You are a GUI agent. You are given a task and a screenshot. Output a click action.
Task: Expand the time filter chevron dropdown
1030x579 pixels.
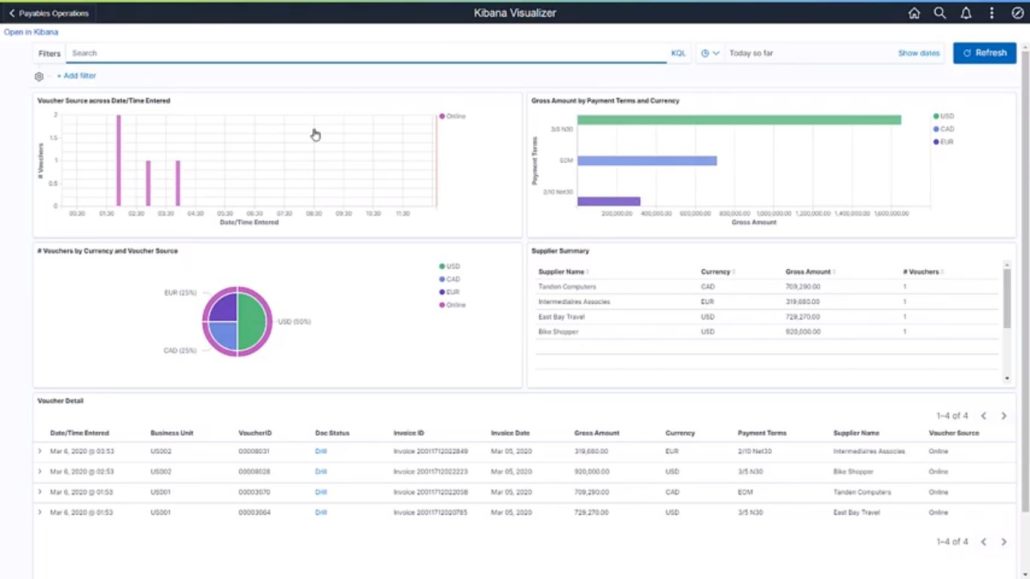tap(718, 52)
